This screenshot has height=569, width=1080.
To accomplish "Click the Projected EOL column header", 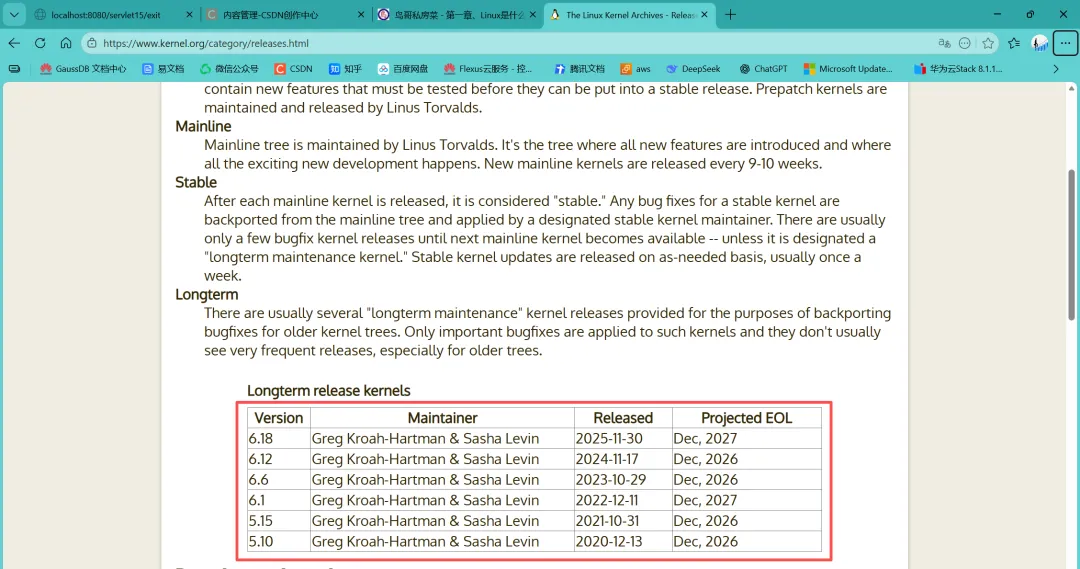I will point(747,417).
